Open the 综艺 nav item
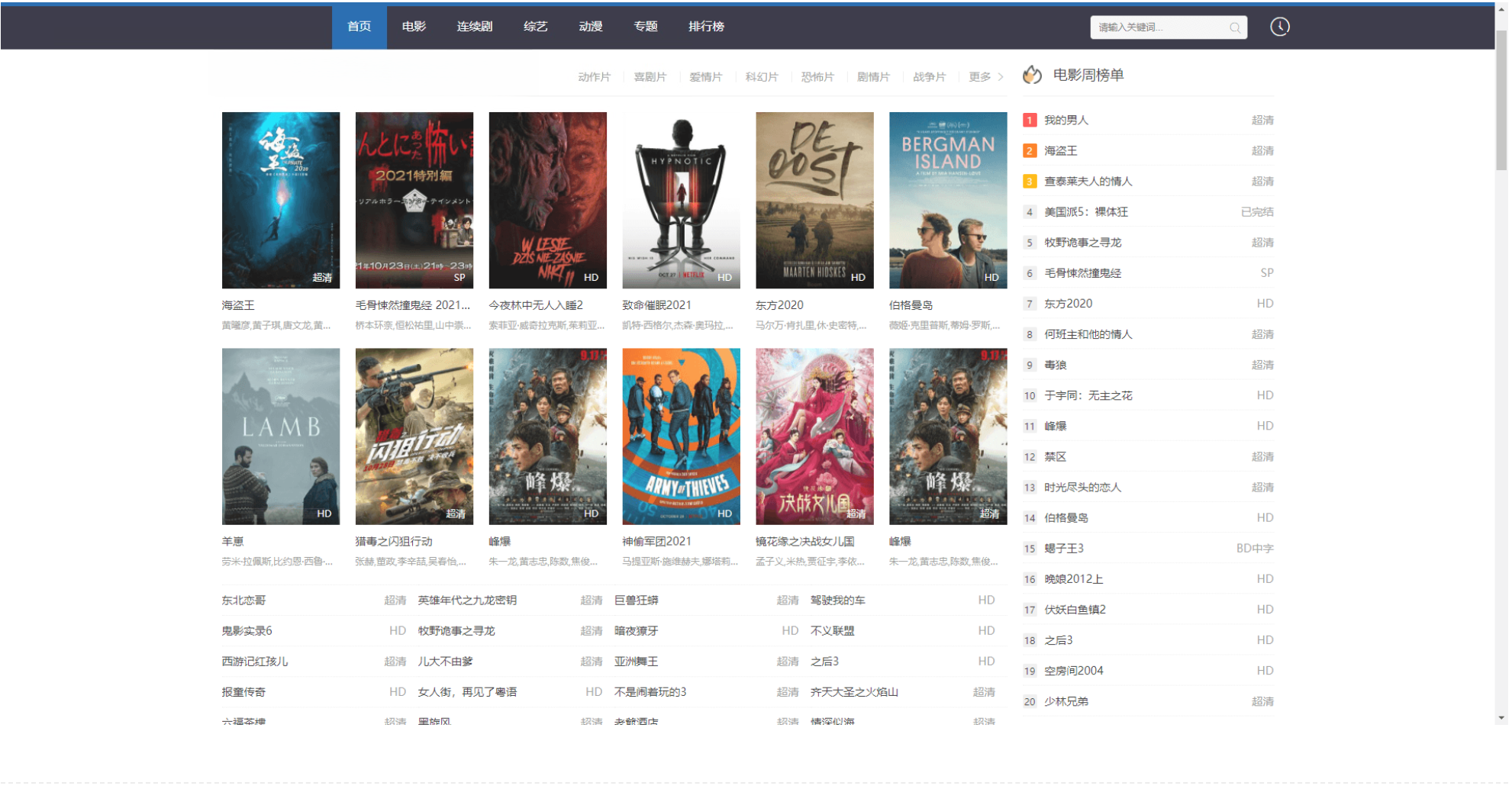This screenshot has width=1512, height=789. (x=535, y=27)
